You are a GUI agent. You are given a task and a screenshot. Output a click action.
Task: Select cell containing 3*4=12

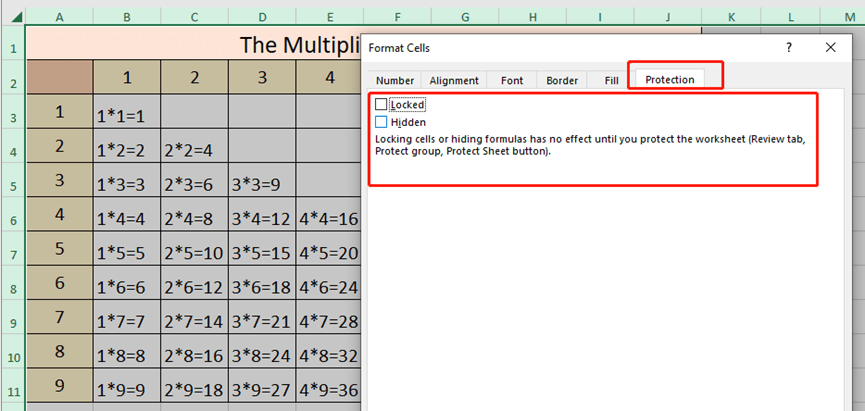pyautogui.click(x=263, y=215)
